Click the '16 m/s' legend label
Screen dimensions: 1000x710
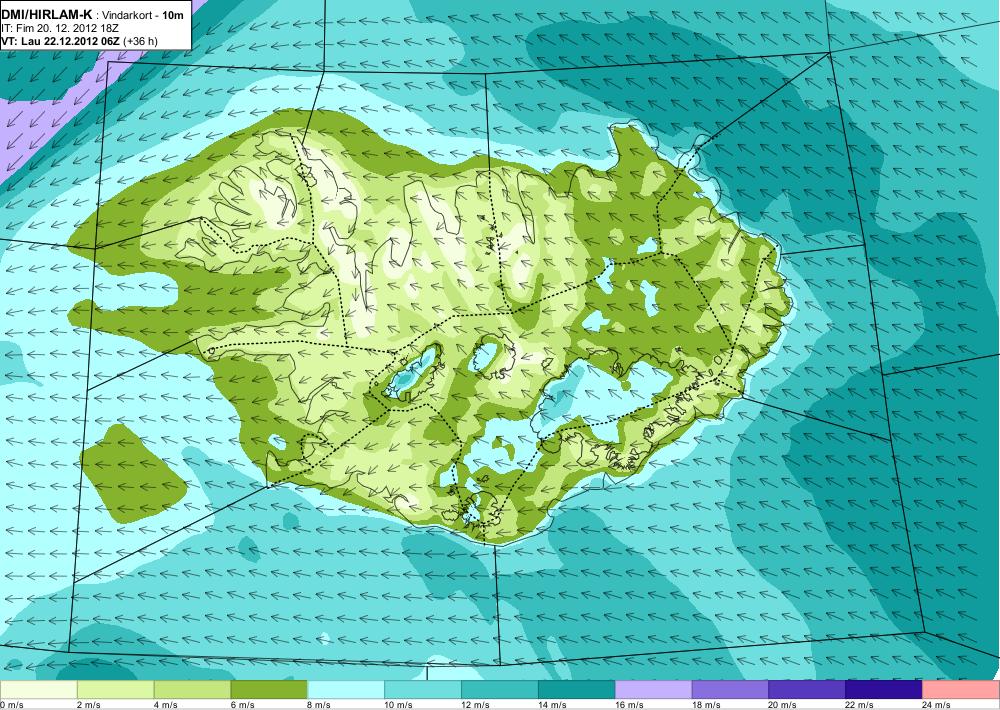629,705
